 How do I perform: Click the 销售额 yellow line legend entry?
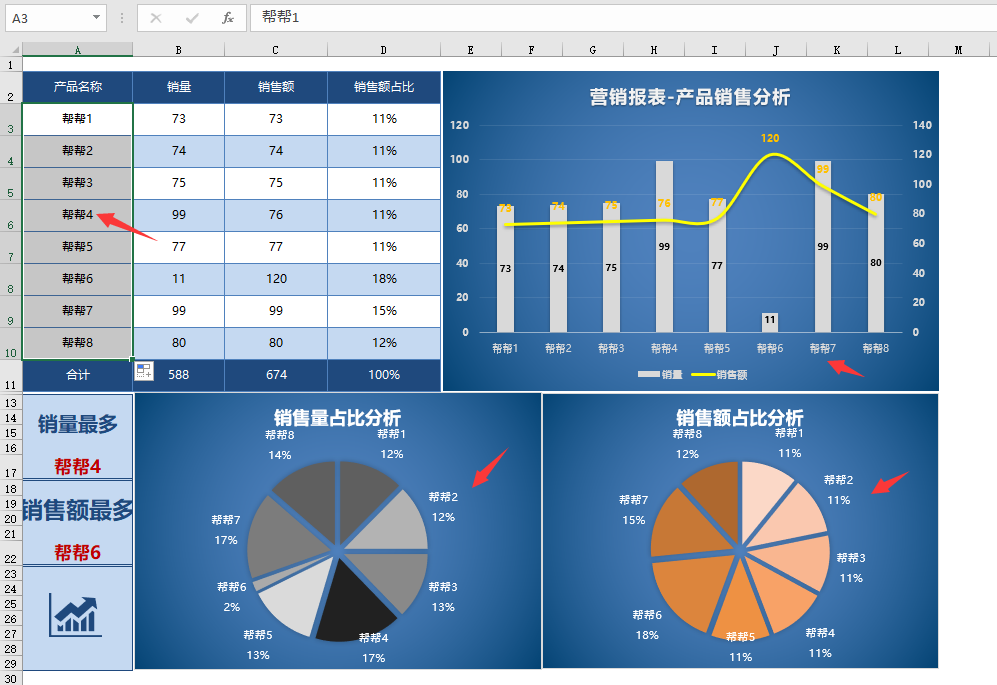coord(720,375)
